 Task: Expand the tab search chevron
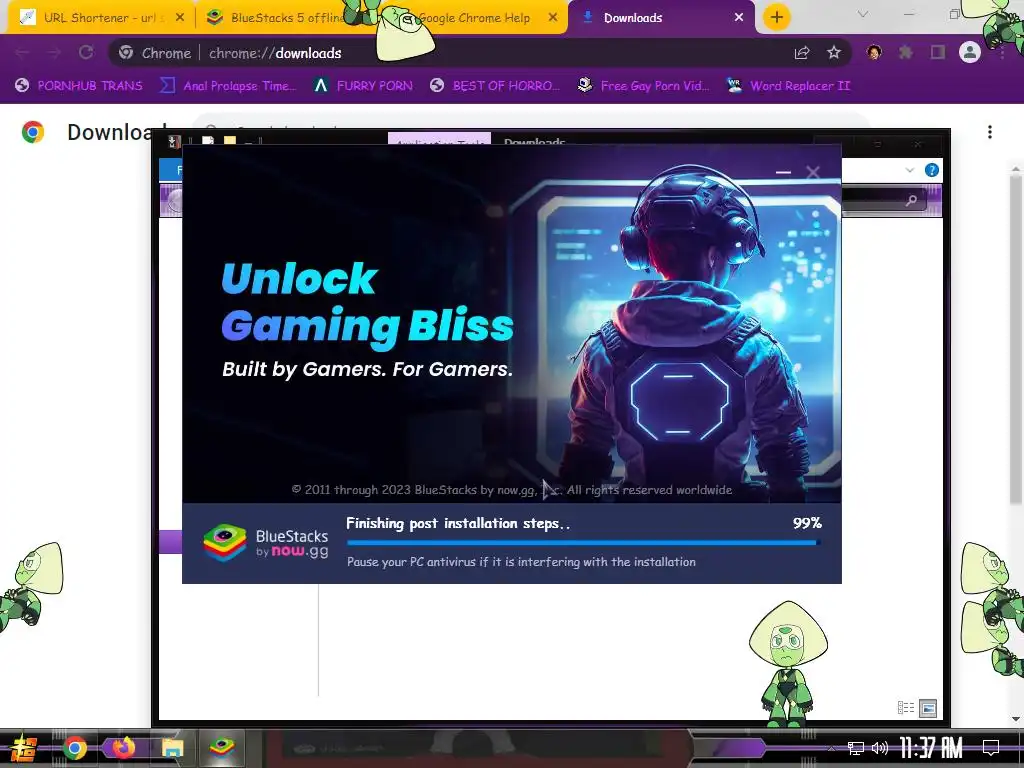click(x=863, y=14)
